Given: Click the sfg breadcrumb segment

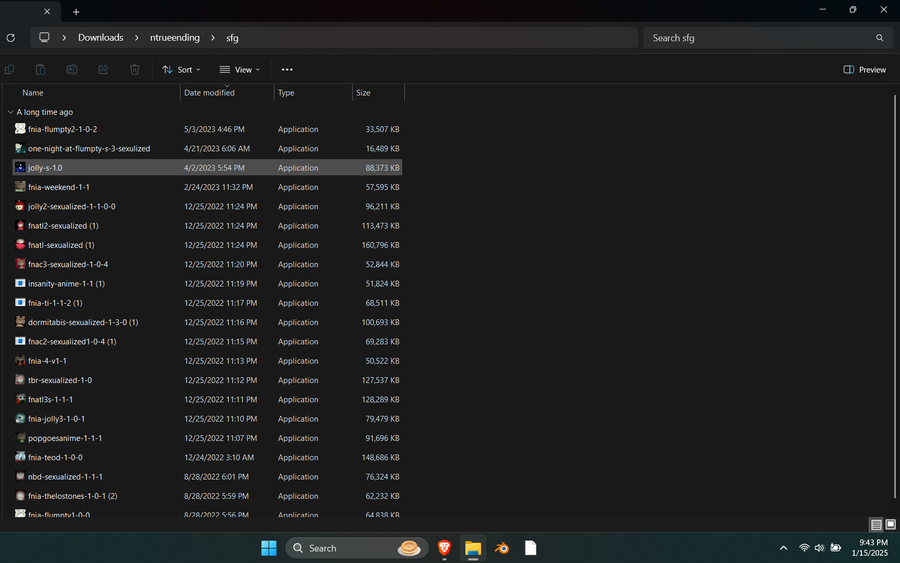Looking at the screenshot, I should pos(232,37).
